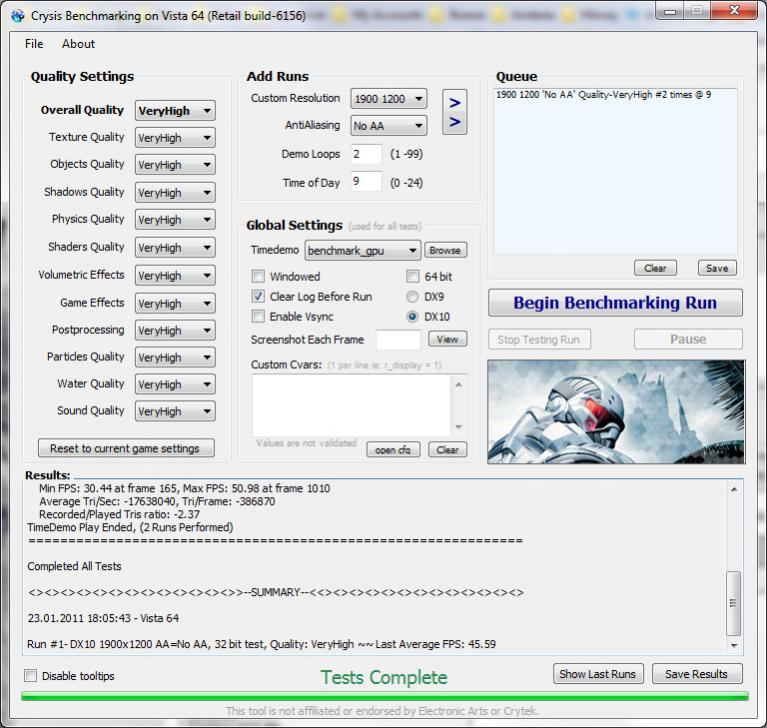Click the '23.01.2011 18:05:43 - Vista 64' line

click(103, 618)
